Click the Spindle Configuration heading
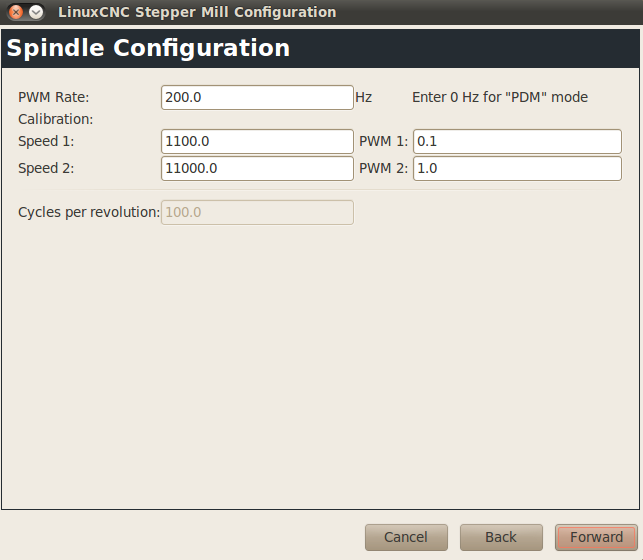This screenshot has height=560, width=643. tap(148, 48)
